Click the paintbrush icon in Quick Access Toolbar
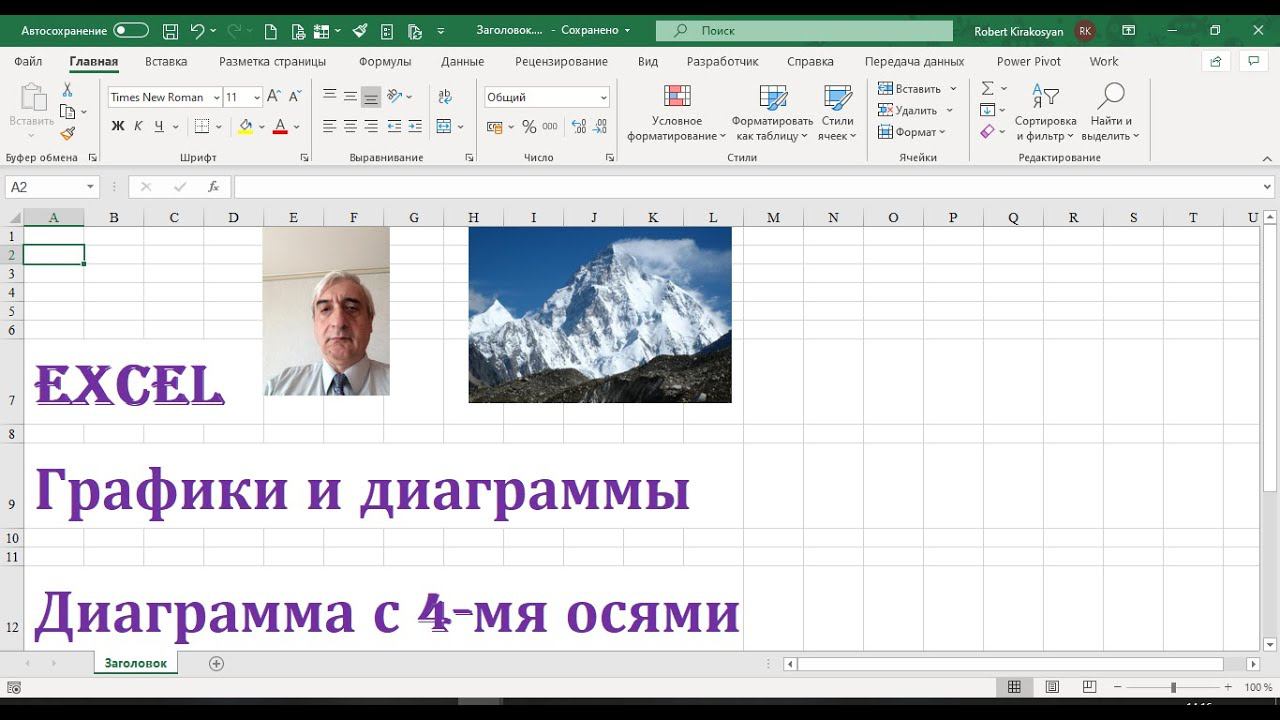 [360, 30]
